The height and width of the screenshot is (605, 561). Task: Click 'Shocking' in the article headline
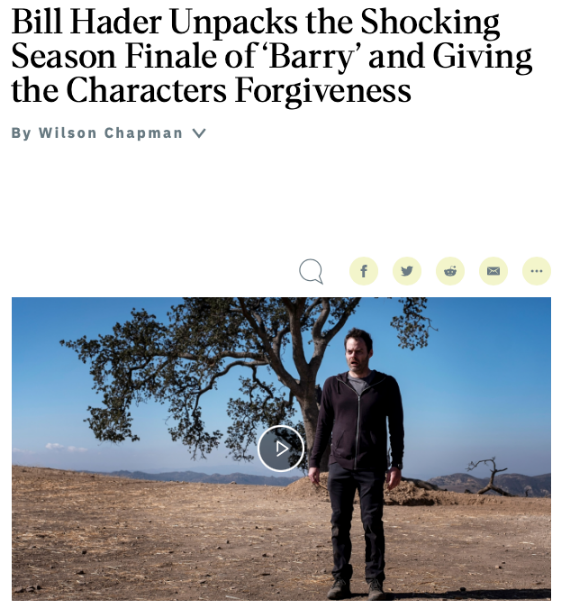tap(430, 22)
